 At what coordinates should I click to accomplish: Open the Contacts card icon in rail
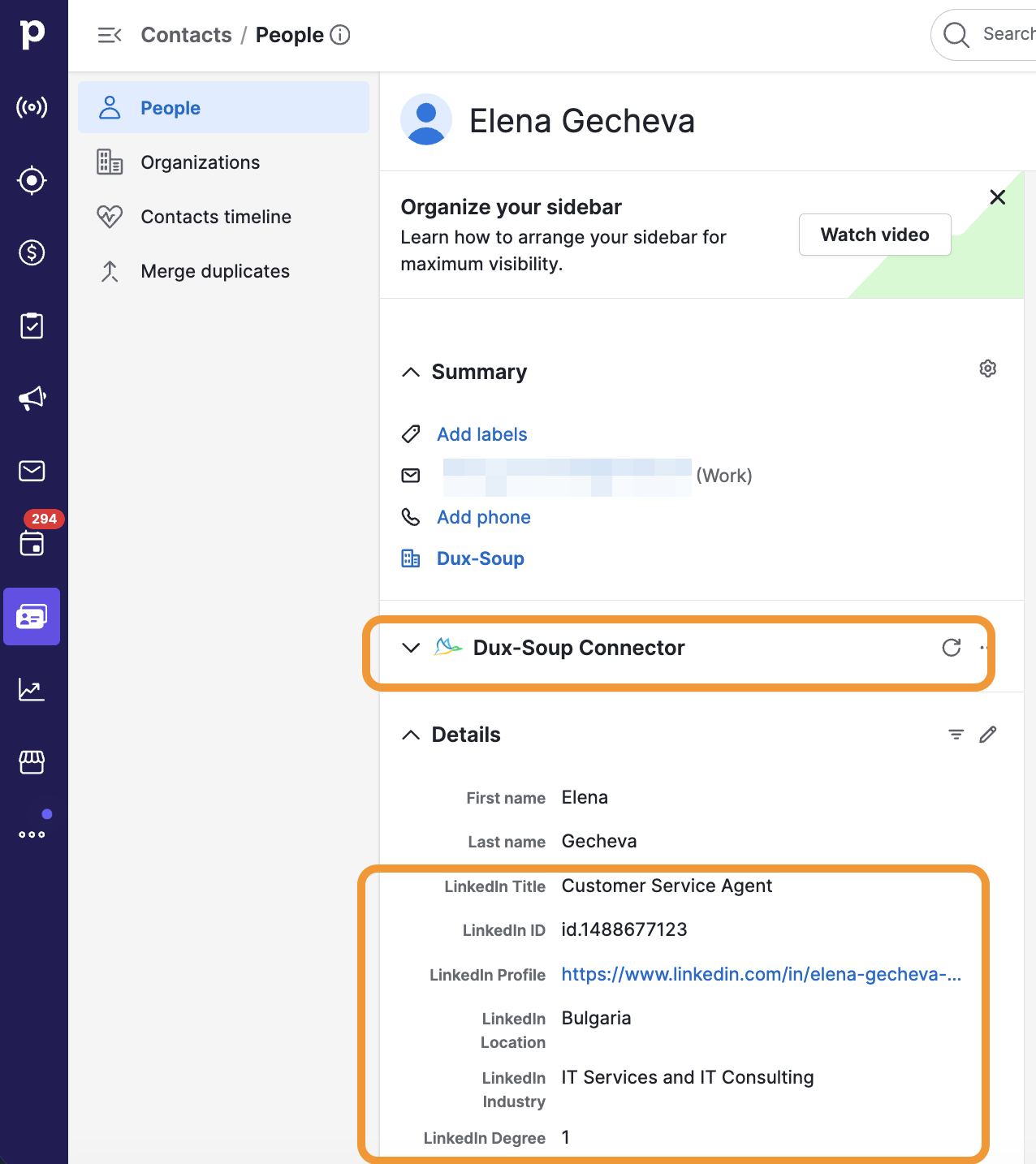32,617
